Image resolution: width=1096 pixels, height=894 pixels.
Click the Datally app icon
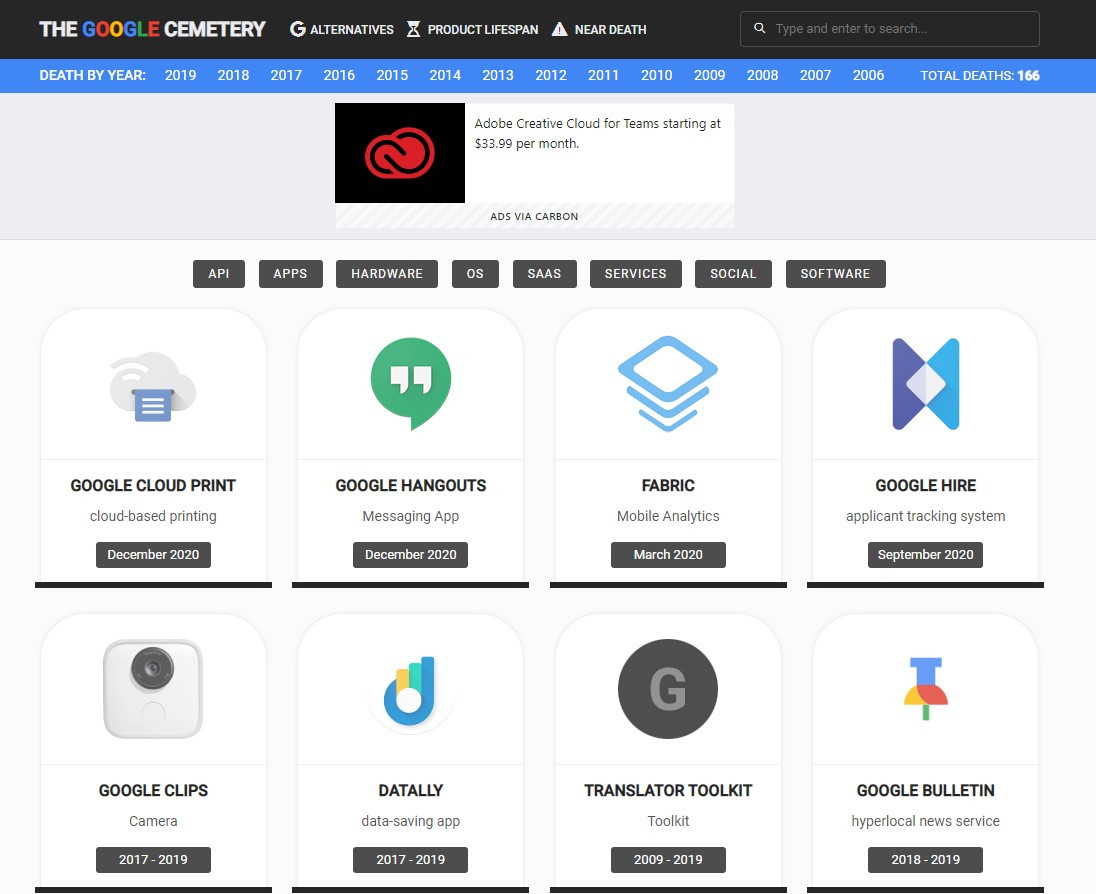[x=411, y=691]
